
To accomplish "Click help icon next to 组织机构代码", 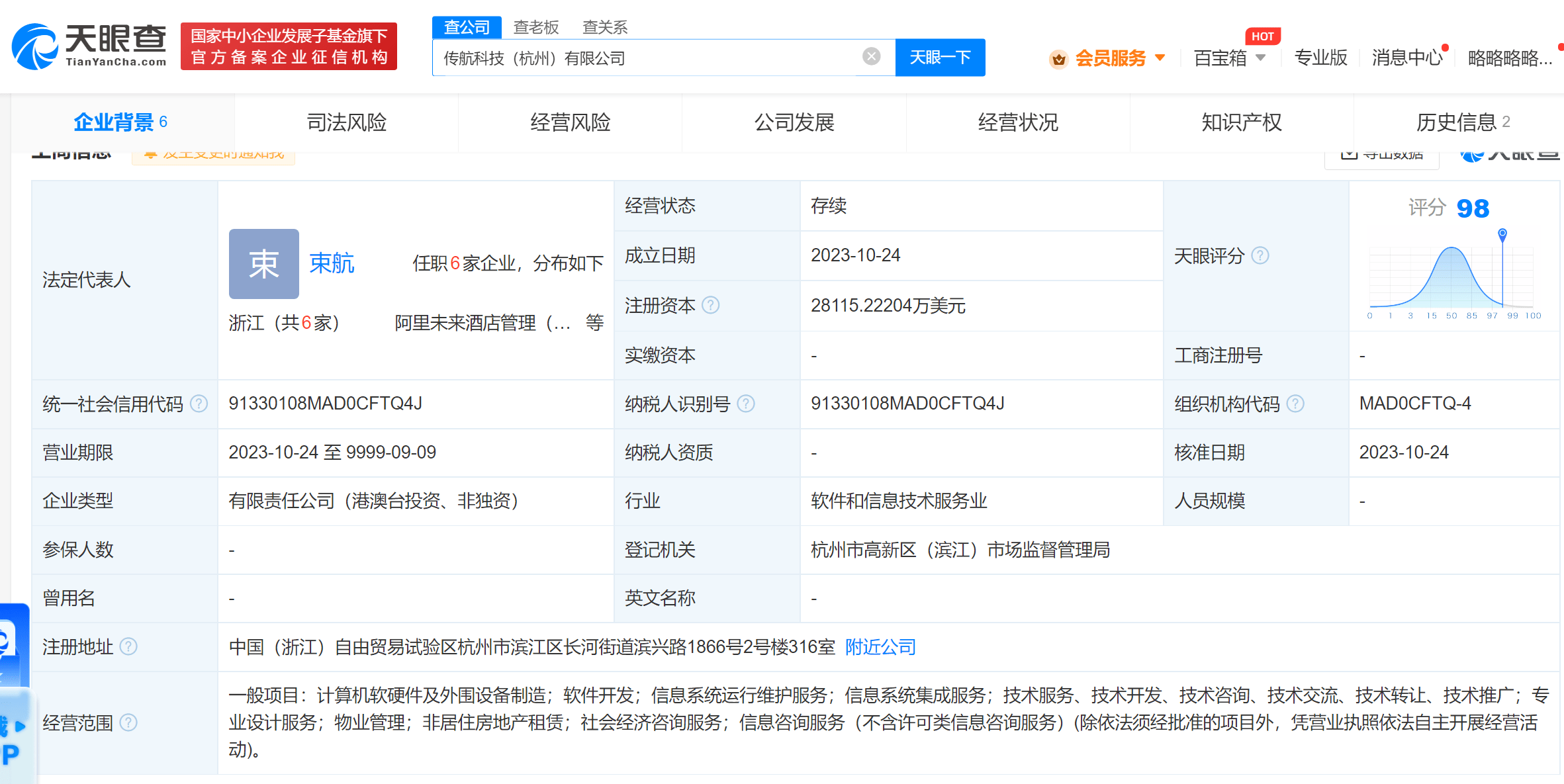I will click(x=1296, y=404).
